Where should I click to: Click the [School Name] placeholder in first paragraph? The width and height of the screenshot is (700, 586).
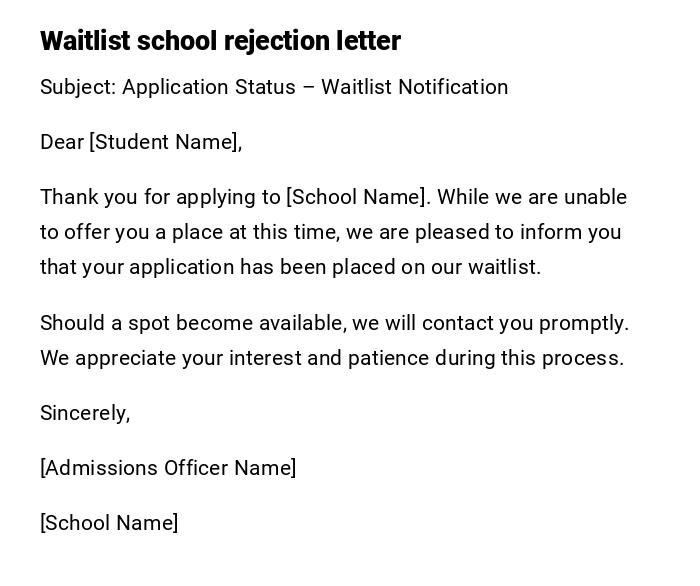coord(357,197)
